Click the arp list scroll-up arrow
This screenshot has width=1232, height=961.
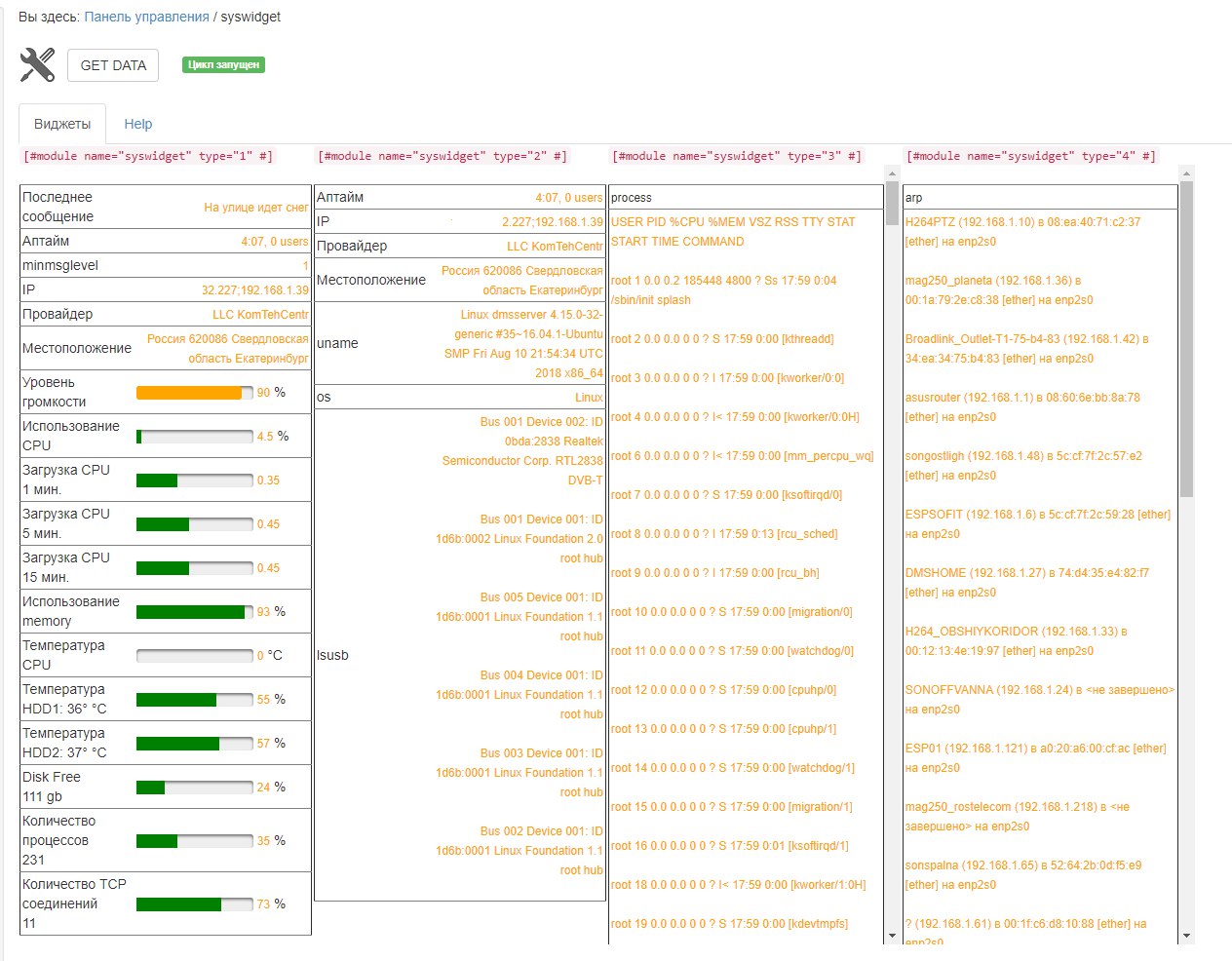pos(1186,173)
